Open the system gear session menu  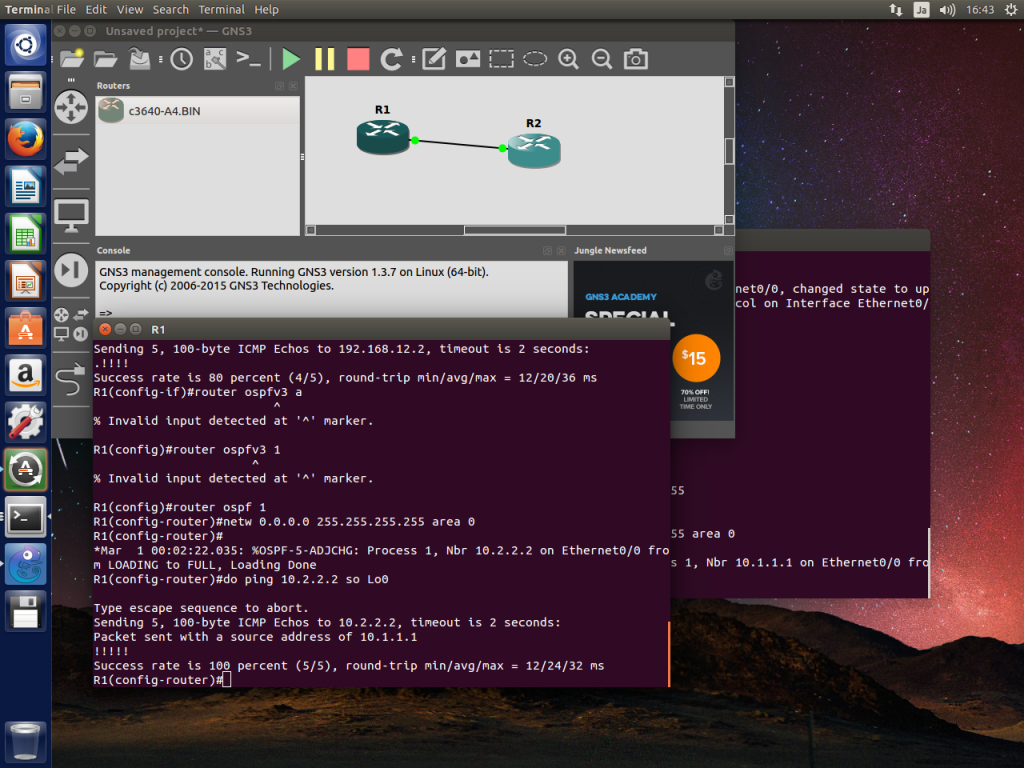tap(1011, 10)
